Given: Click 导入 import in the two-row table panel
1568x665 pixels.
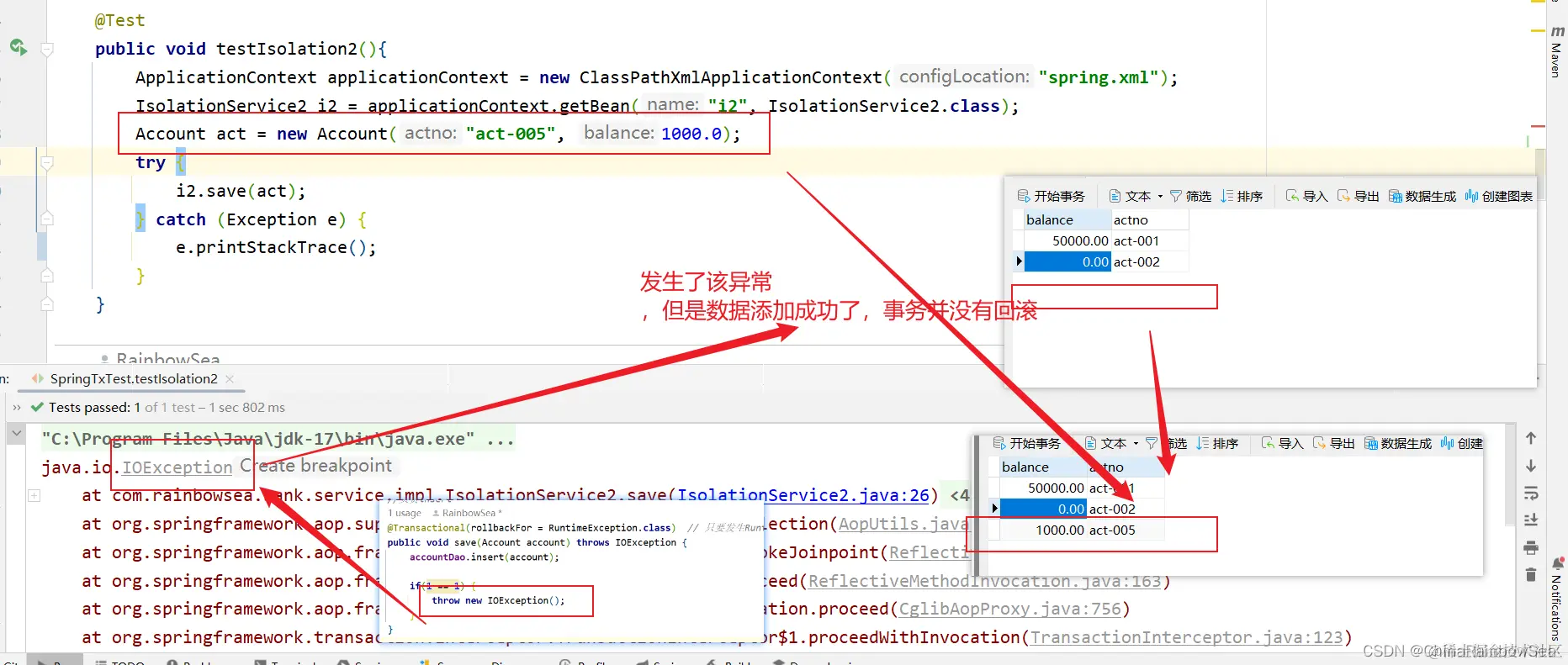Looking at the screenshot, I should pyautogui.click(x=1306, y=196).
